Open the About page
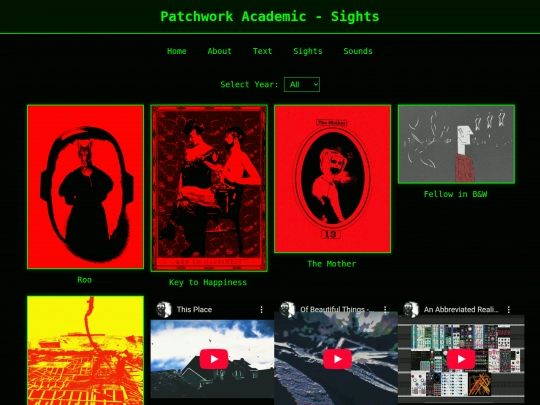Viewport: 540px width, 405px height. click(x=219, y=51)
